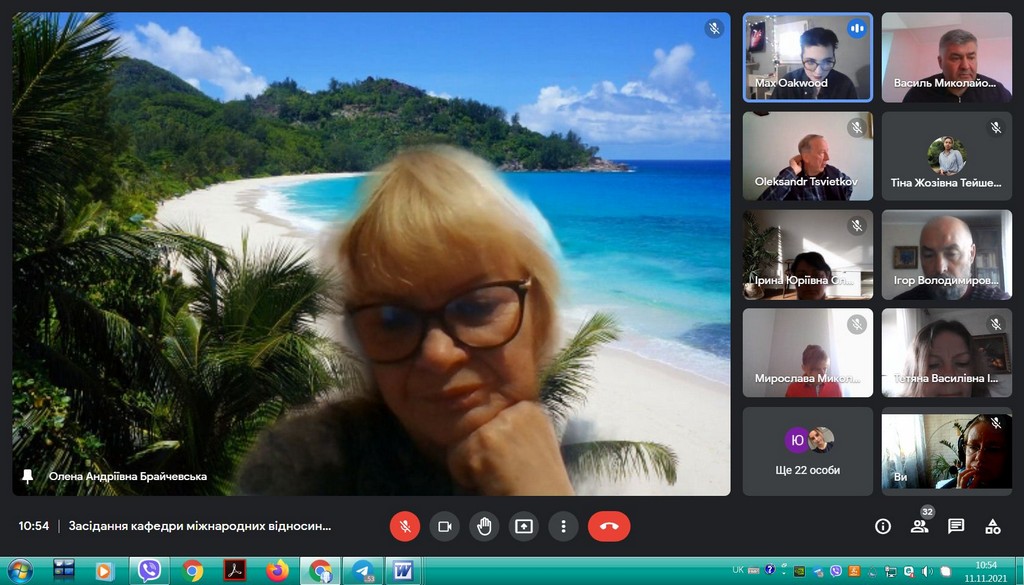The image size is (1024, 585).
Task: Open the meeting details info icon
Action: (882, 526)
